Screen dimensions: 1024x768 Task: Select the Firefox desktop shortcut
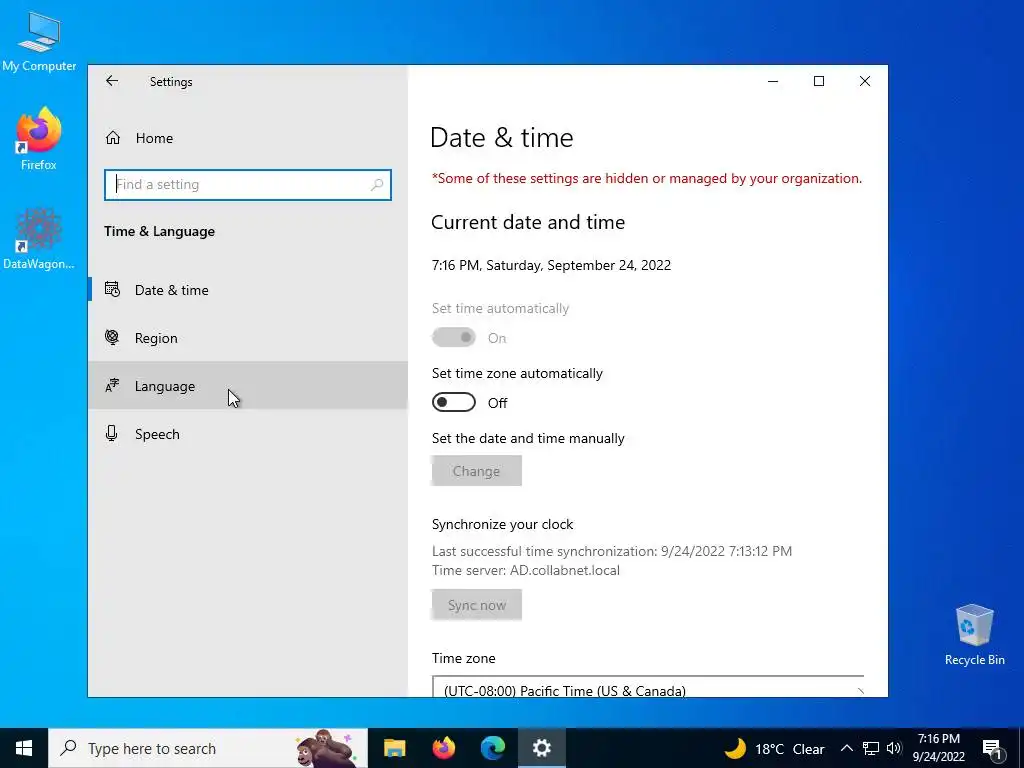click(x=39, y=139)
